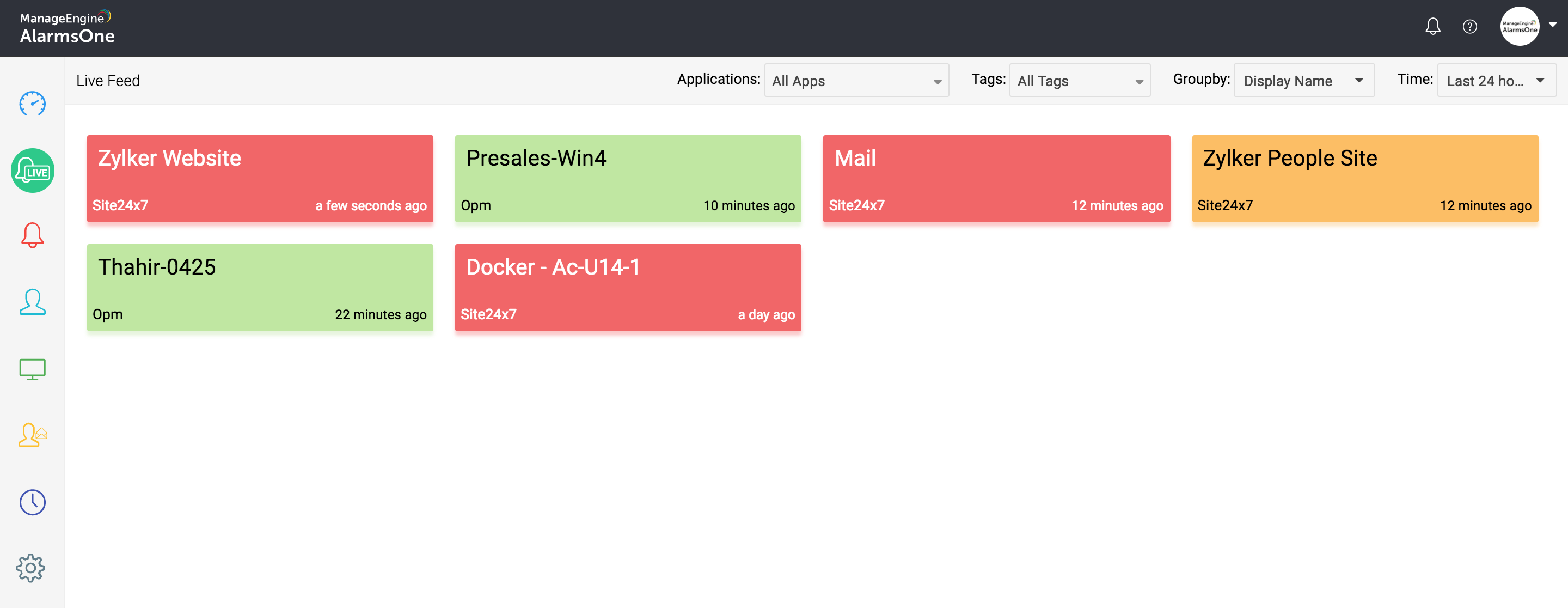Click the notification bell in top bar
Viewport: 1568px width, 608px height.
click(1432, 26)
